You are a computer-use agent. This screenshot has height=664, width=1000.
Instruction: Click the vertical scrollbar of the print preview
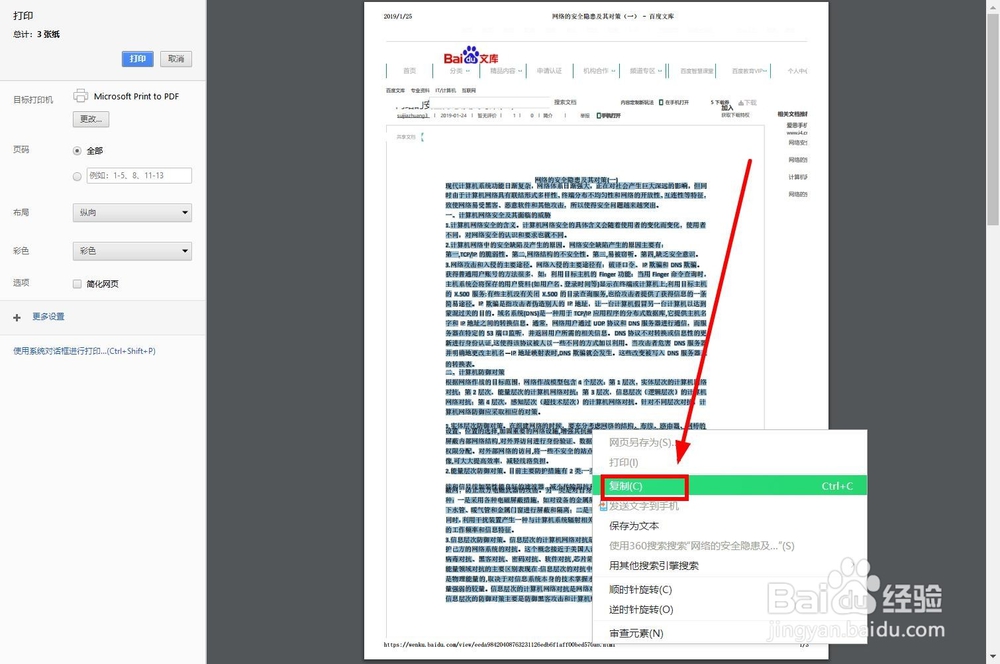click(x=993, y=119)
